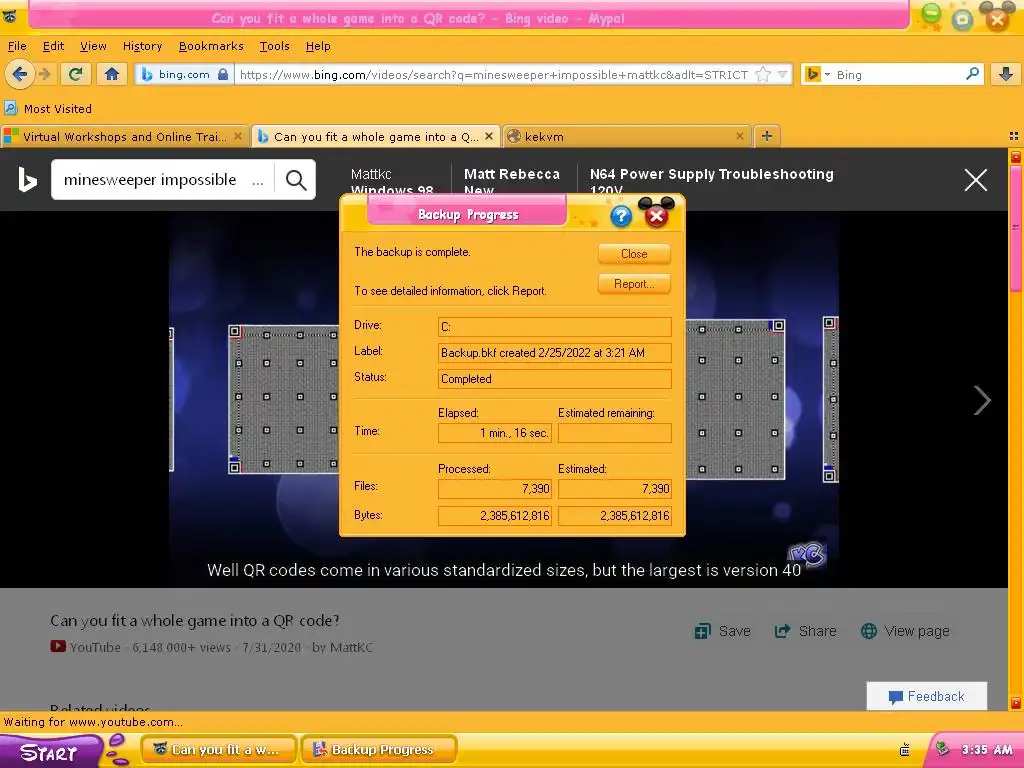
Task: Click Report... in Backup Progress dialog
Action: 634,284
